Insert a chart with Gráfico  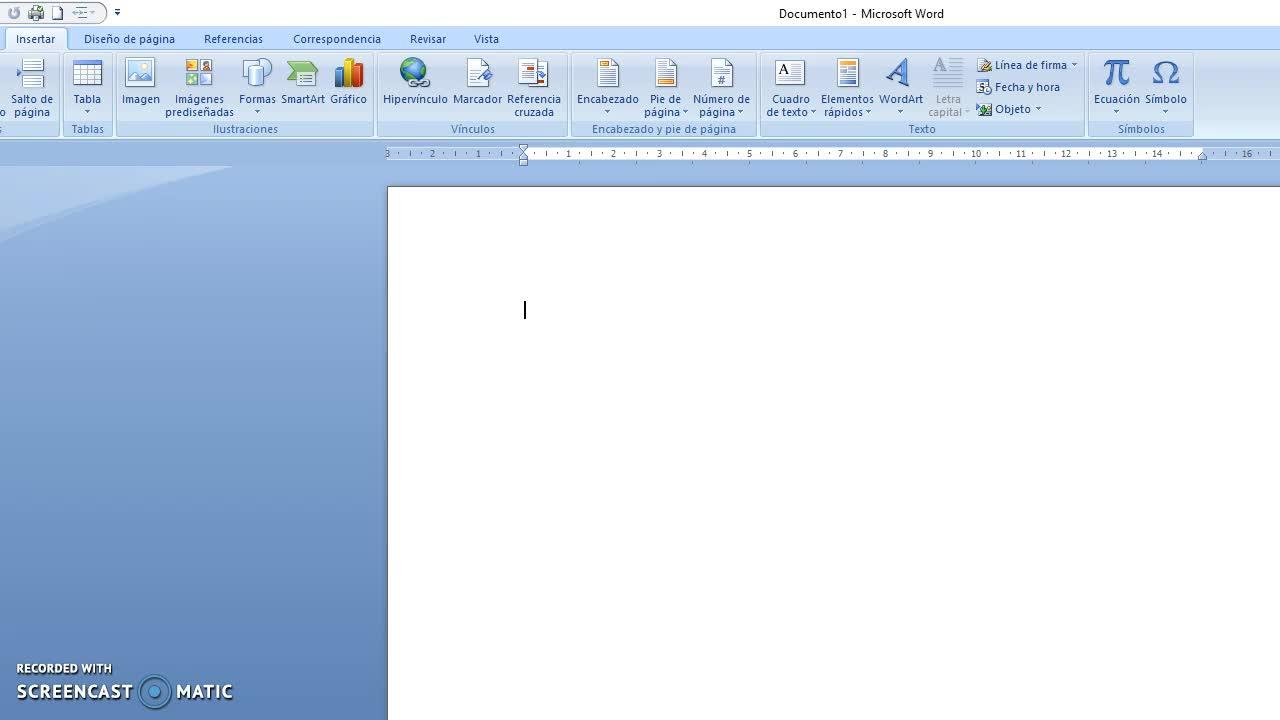point(349,83)
